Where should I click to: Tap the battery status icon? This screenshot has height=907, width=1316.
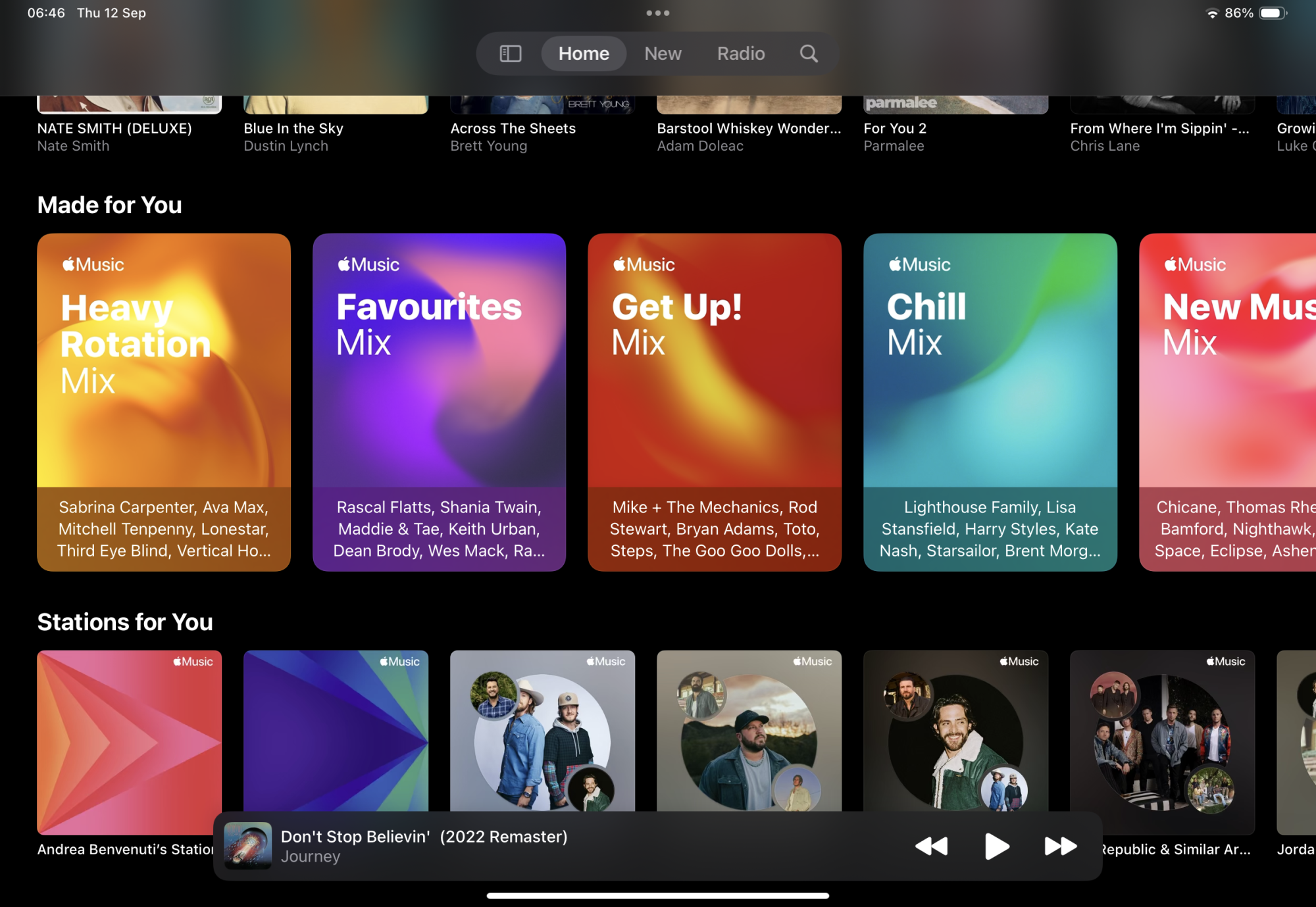[x=1273, y=13]
